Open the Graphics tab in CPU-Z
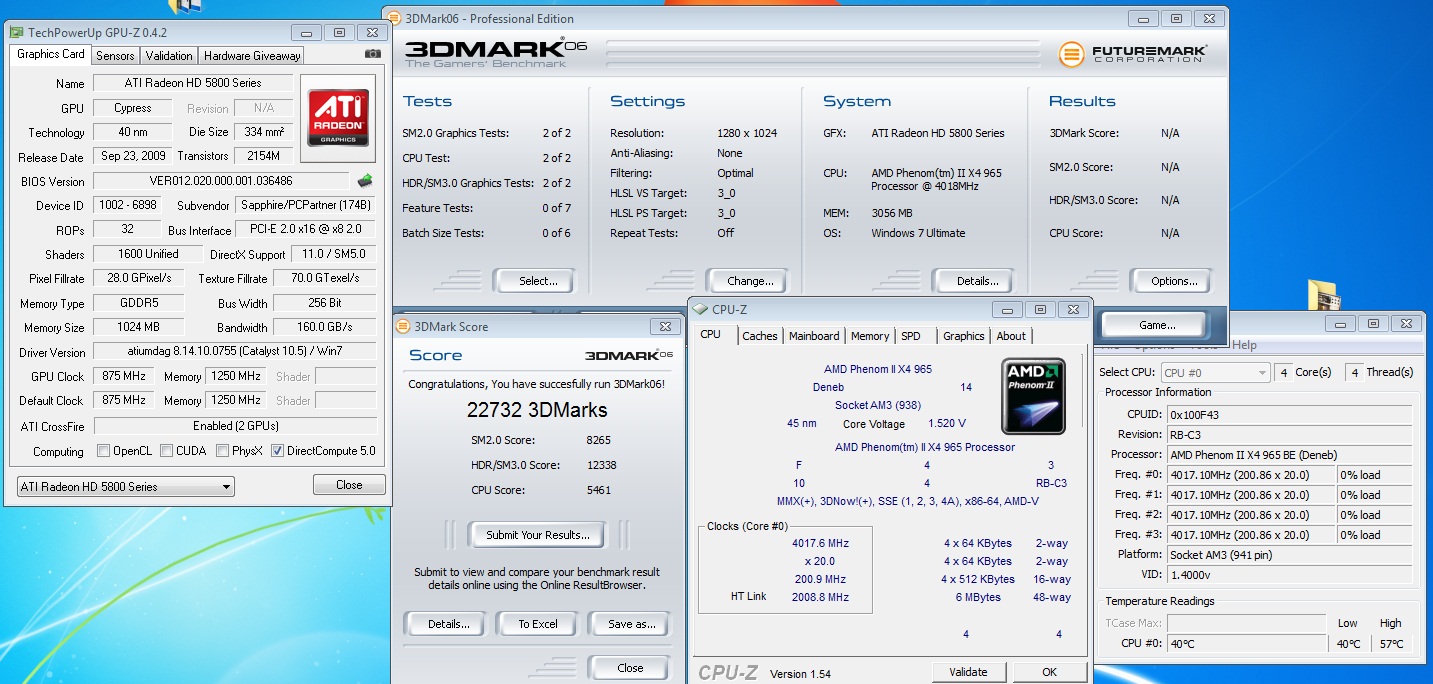 (964, 336)
